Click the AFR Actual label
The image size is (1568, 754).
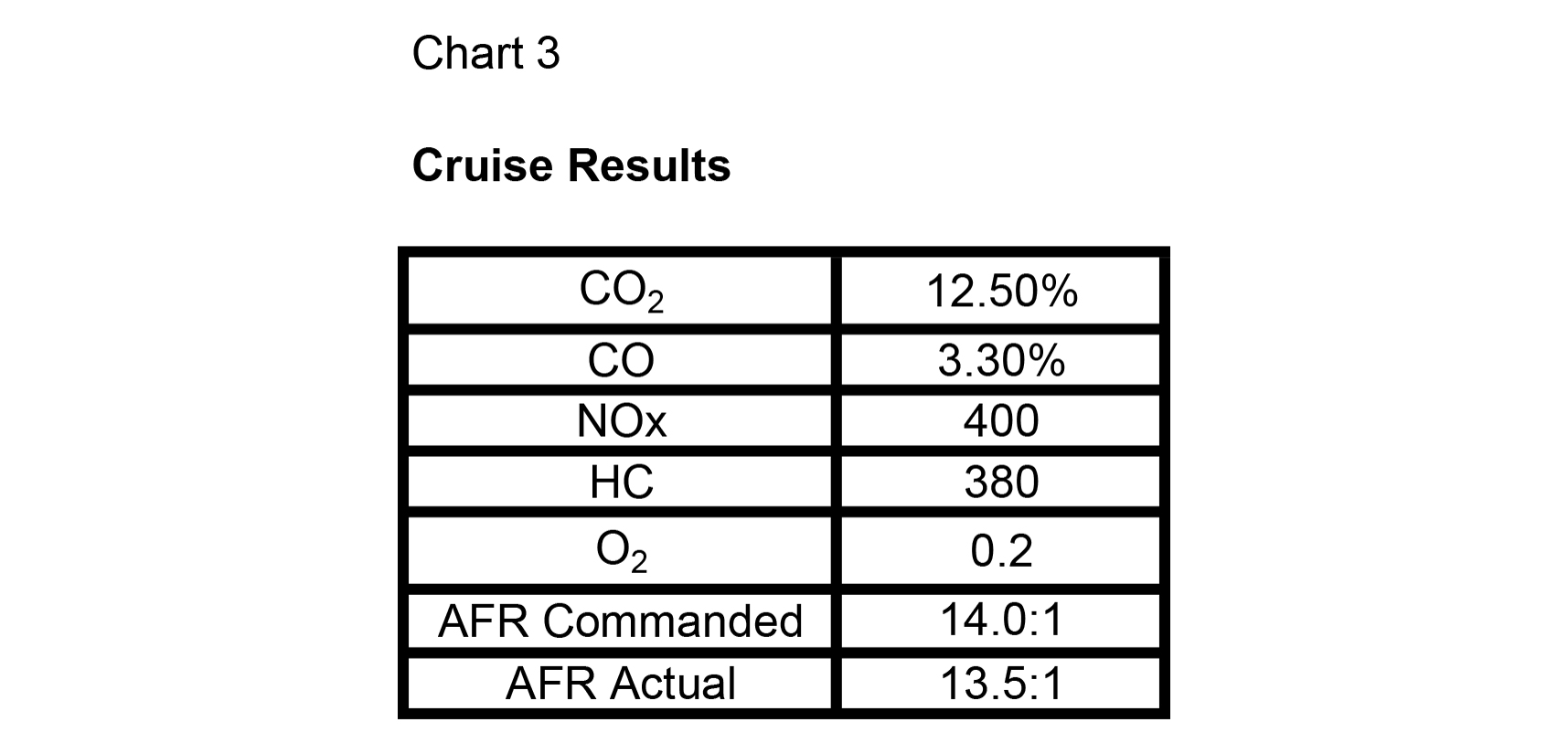pyautogui.click(x=620, y=683)
